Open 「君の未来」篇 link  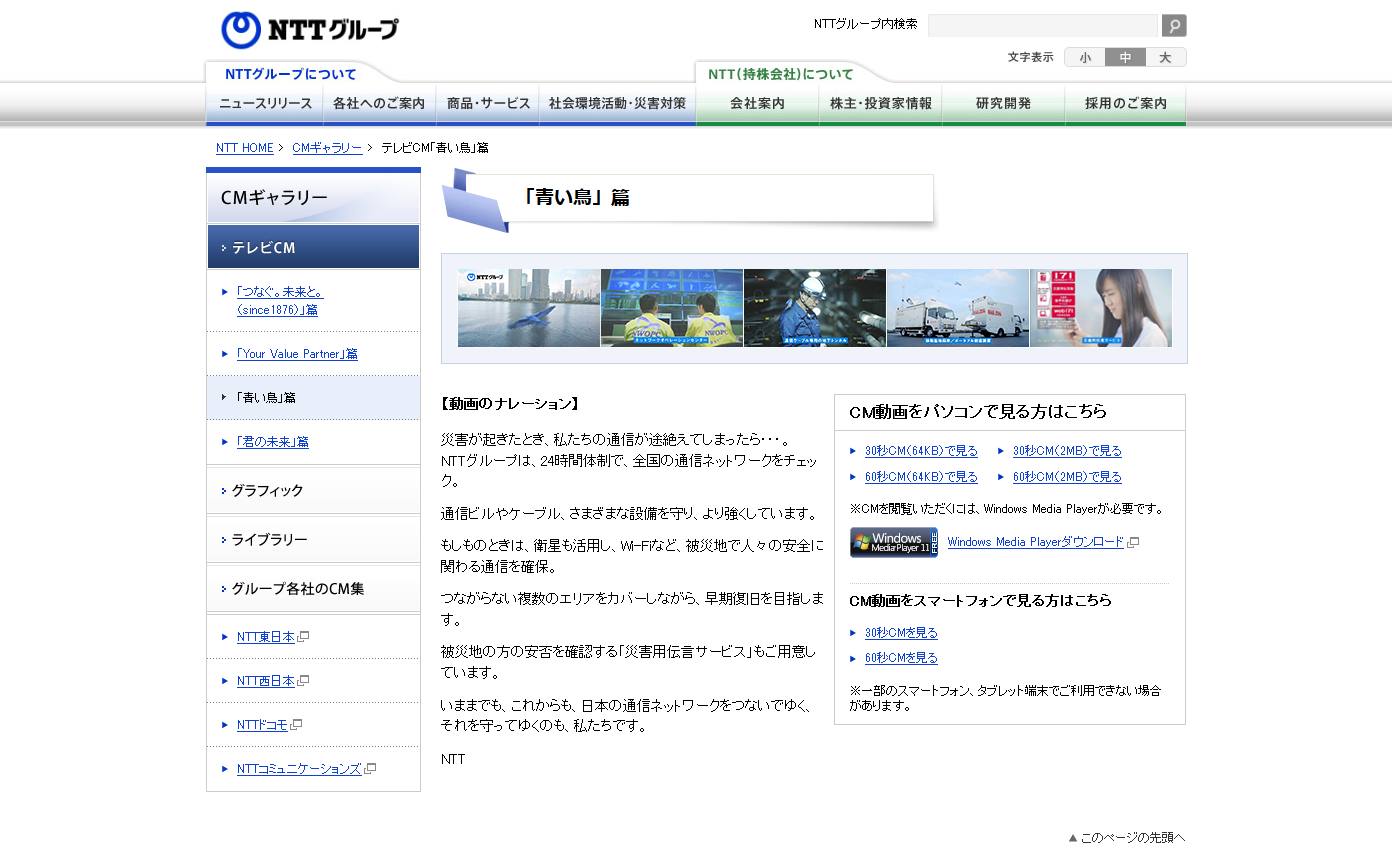click(x=272, y=442)
